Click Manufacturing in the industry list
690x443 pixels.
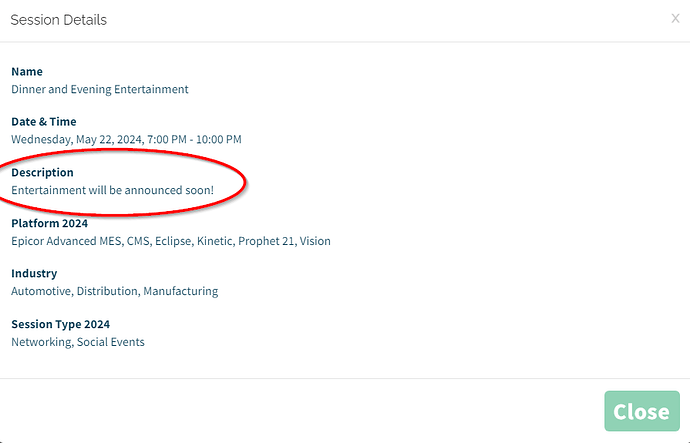[x=180, y=291]
